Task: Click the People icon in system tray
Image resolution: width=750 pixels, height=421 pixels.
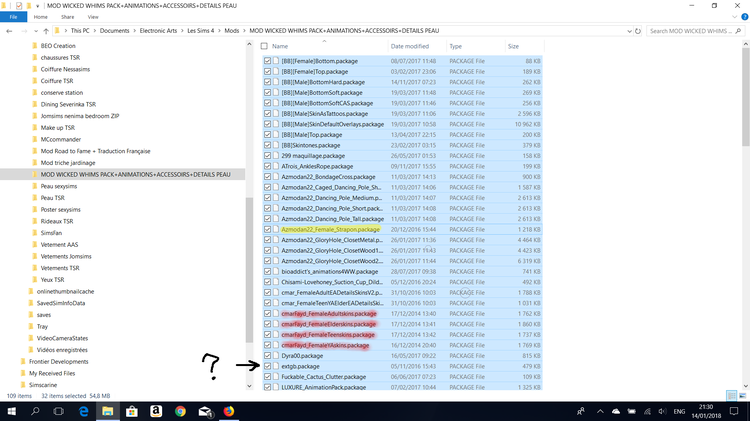Action: (581, 411)
